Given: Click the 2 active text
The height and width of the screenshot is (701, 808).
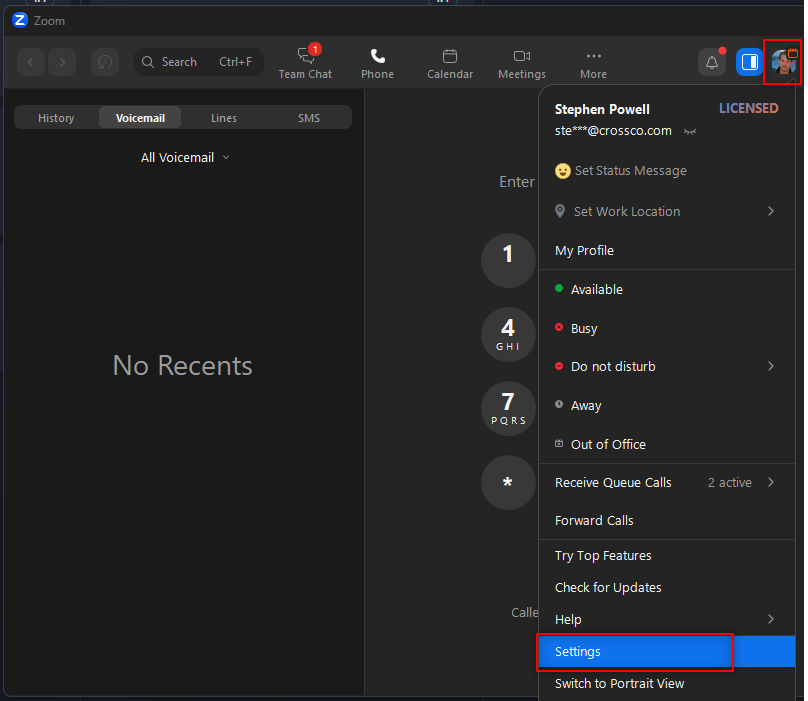Looking at the screenshot, I should point(730,482).
